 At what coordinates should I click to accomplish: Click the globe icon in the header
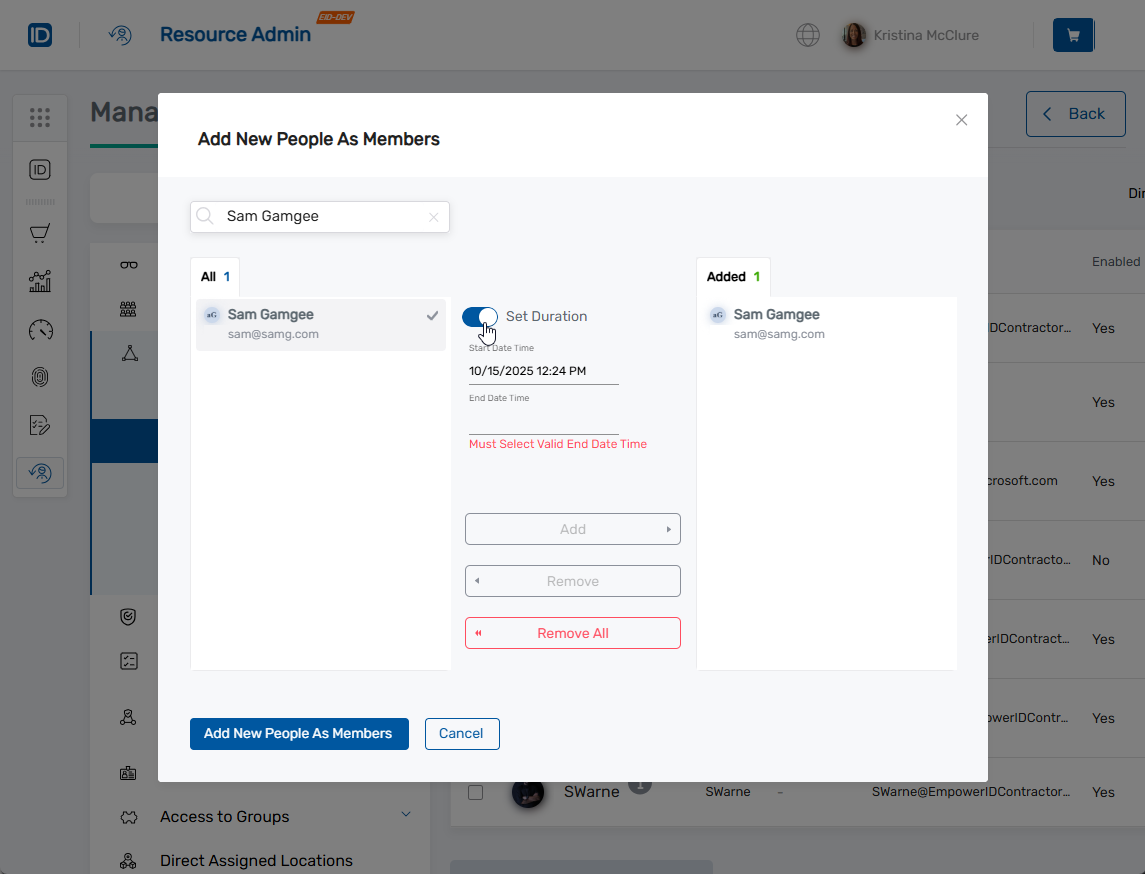pos(807,34)
